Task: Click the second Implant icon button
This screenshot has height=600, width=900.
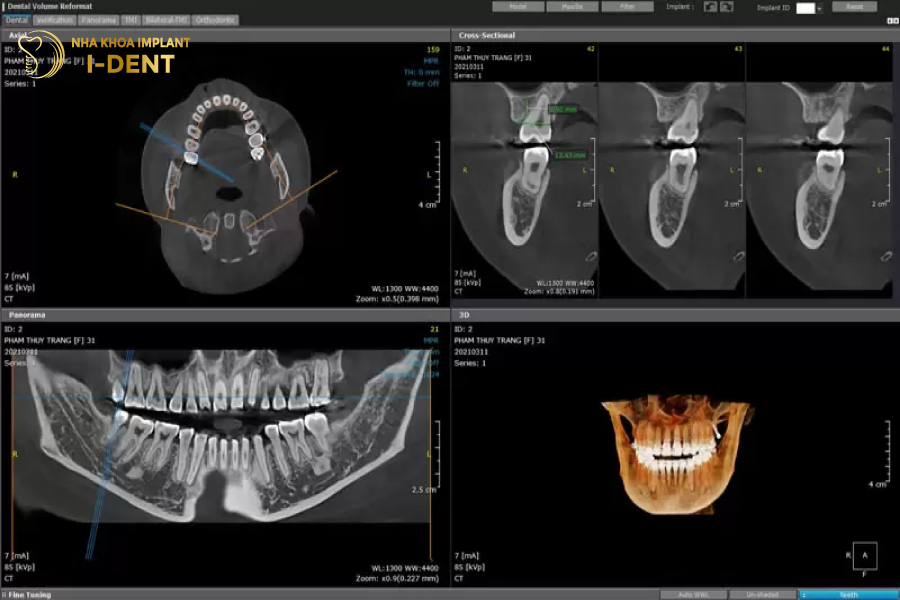Action: click(x=727, y=7)
